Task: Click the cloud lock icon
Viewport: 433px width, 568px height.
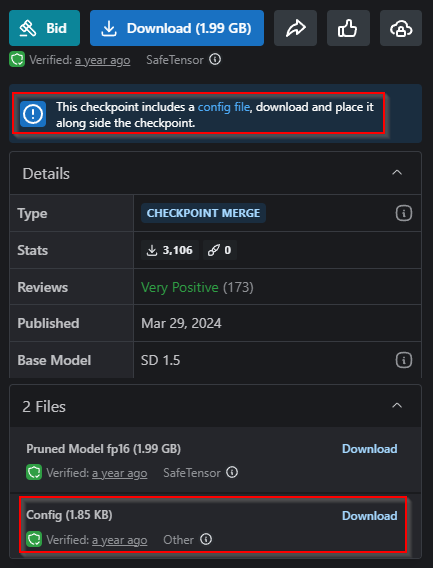Action: 401,28
